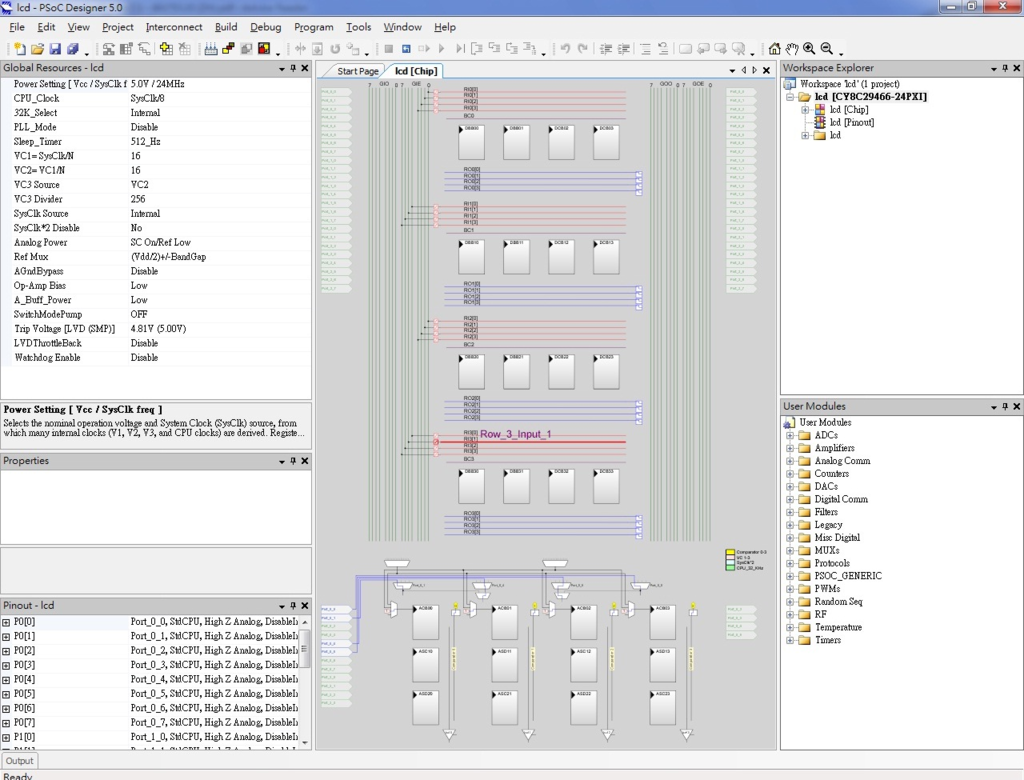Pin the Workspace Explorer panel
This screenshot has width=1024, height=780.
point(1005,68)
